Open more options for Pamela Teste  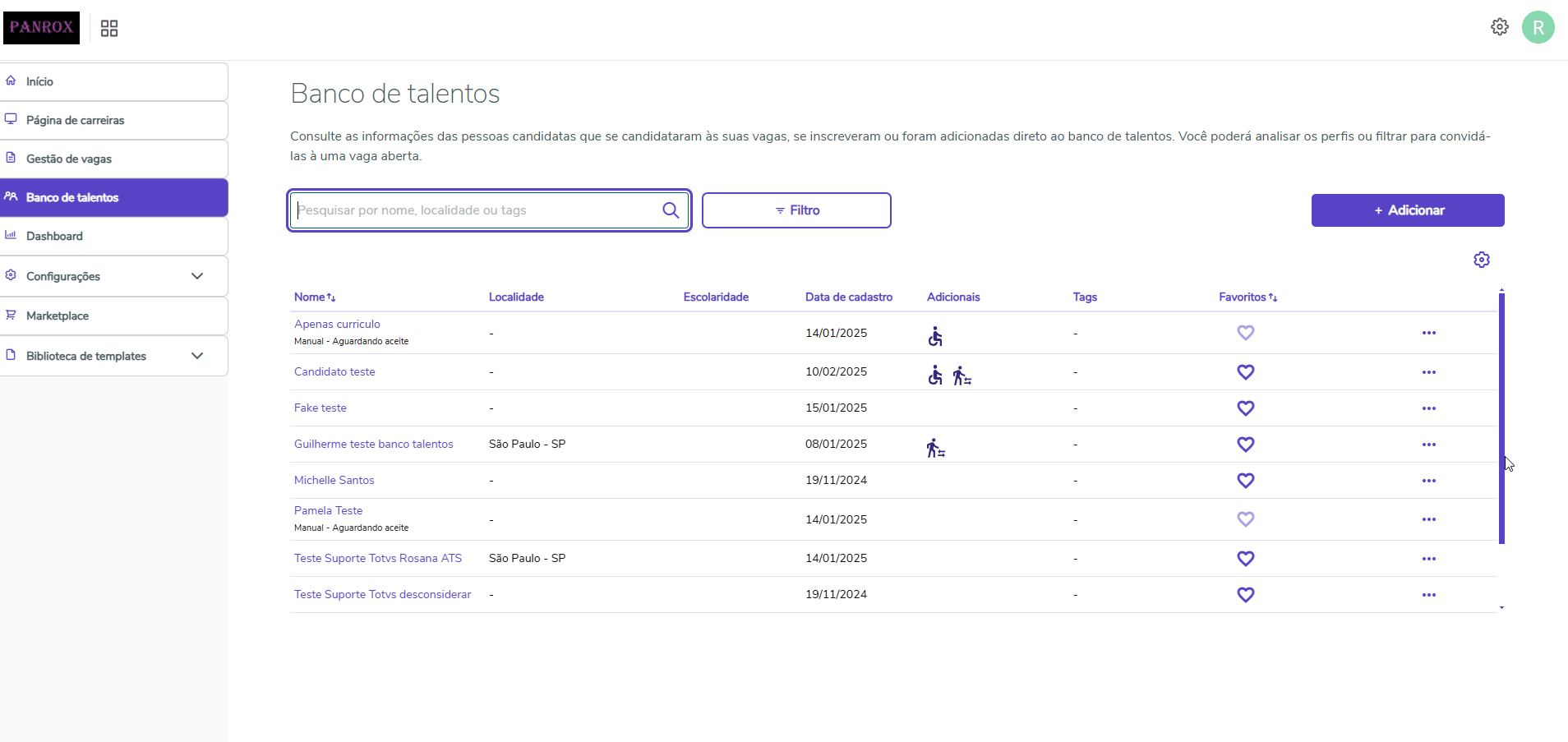[x=1429, y=519]
